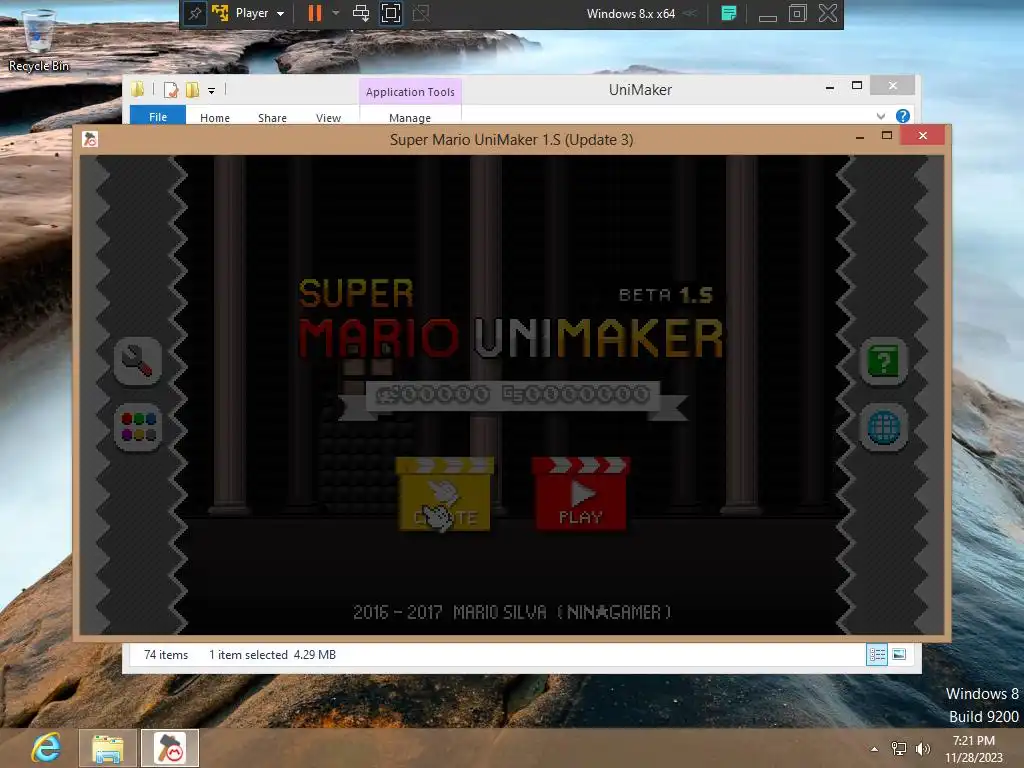Open the volume speaker tray icon
This screenshot has height=768, width=1024.
pos(922,749)
